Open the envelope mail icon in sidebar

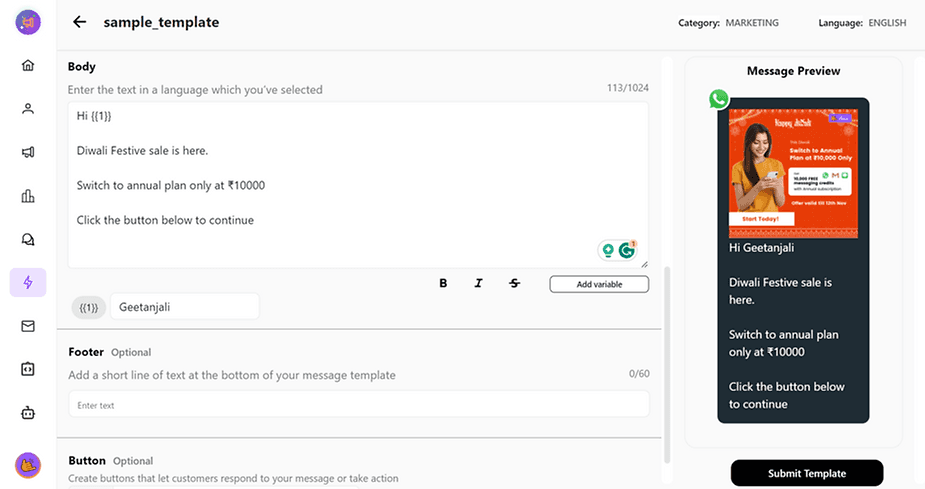(28, 326)
